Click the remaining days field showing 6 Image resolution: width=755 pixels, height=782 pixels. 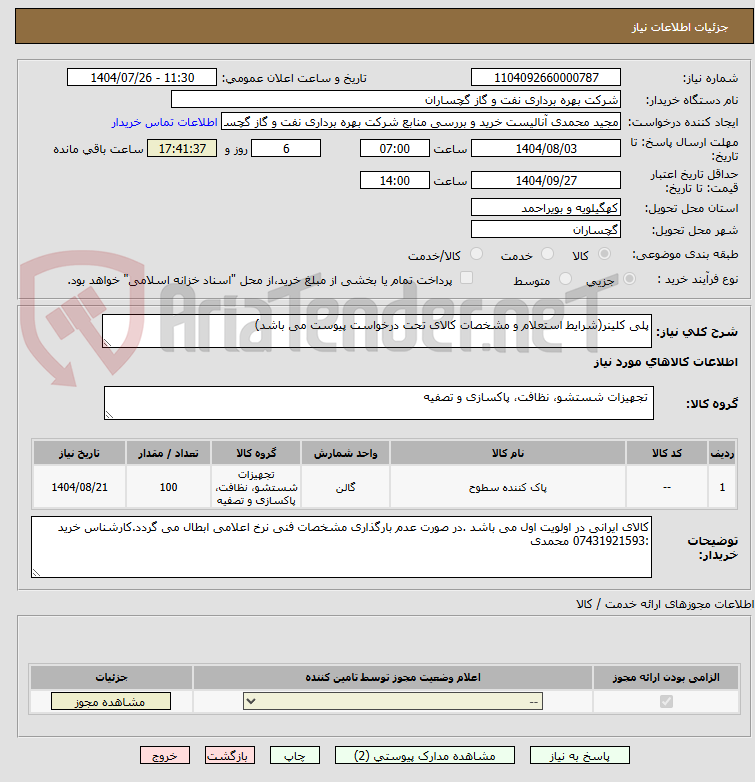(x=286, y=149)
